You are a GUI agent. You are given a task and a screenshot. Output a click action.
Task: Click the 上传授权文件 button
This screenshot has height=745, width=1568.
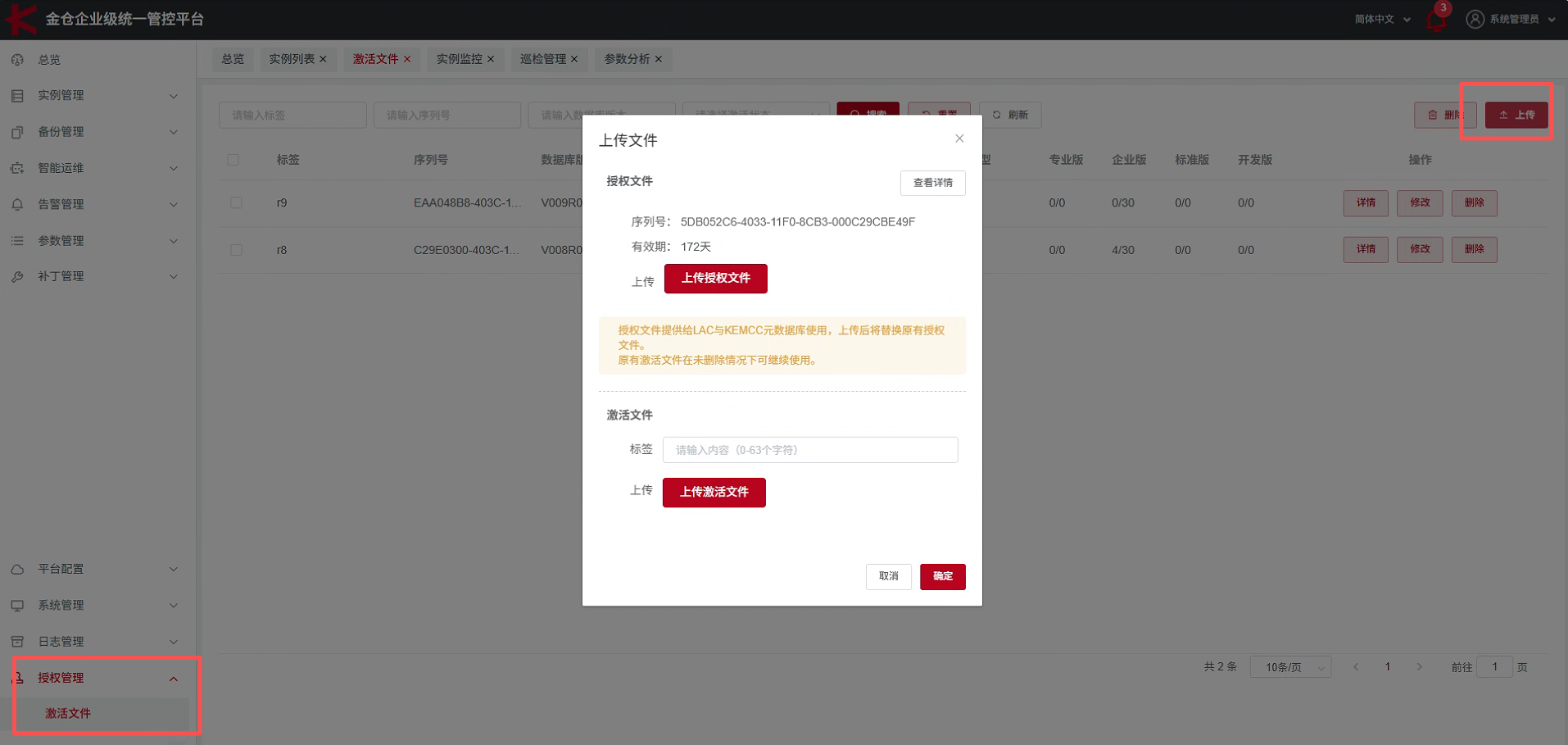(715, 279)
